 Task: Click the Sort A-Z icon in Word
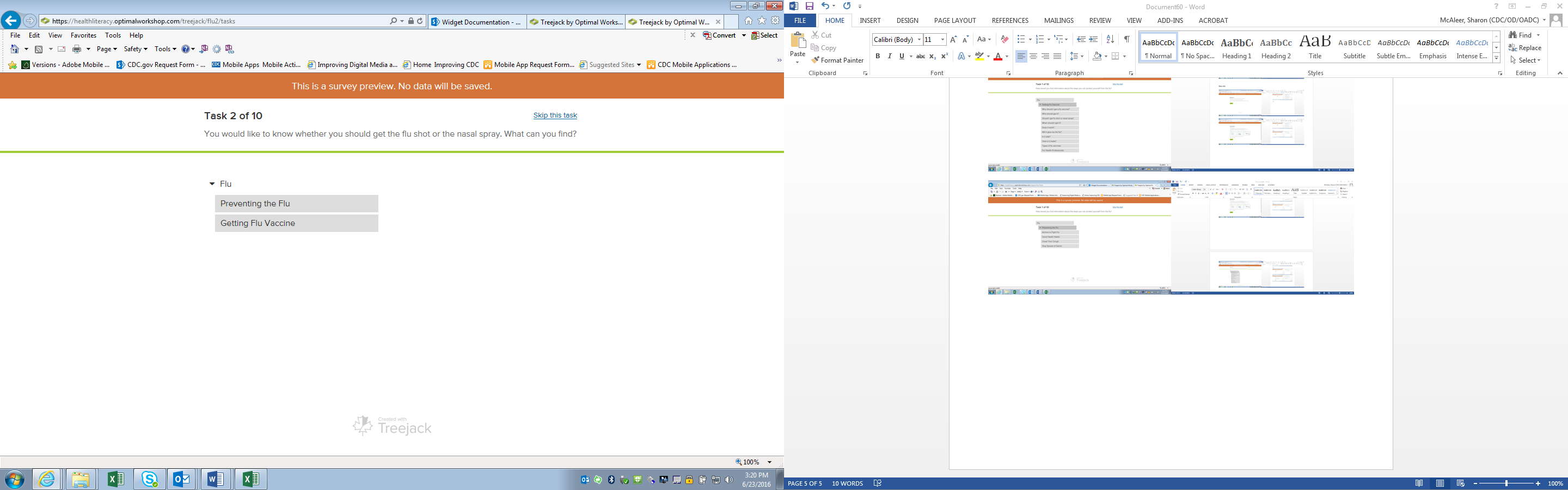pyautogui.click(x=1110, y=40)
